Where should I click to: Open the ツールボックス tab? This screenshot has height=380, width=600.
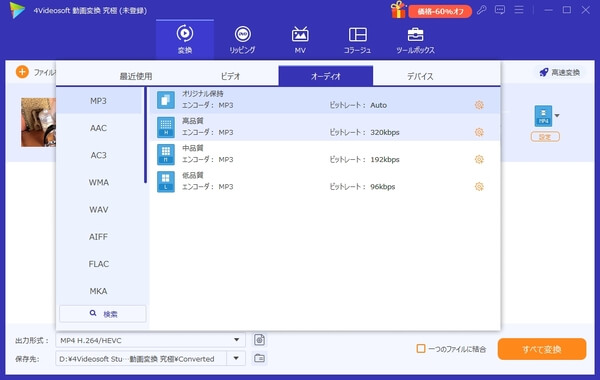pos(415,39)
